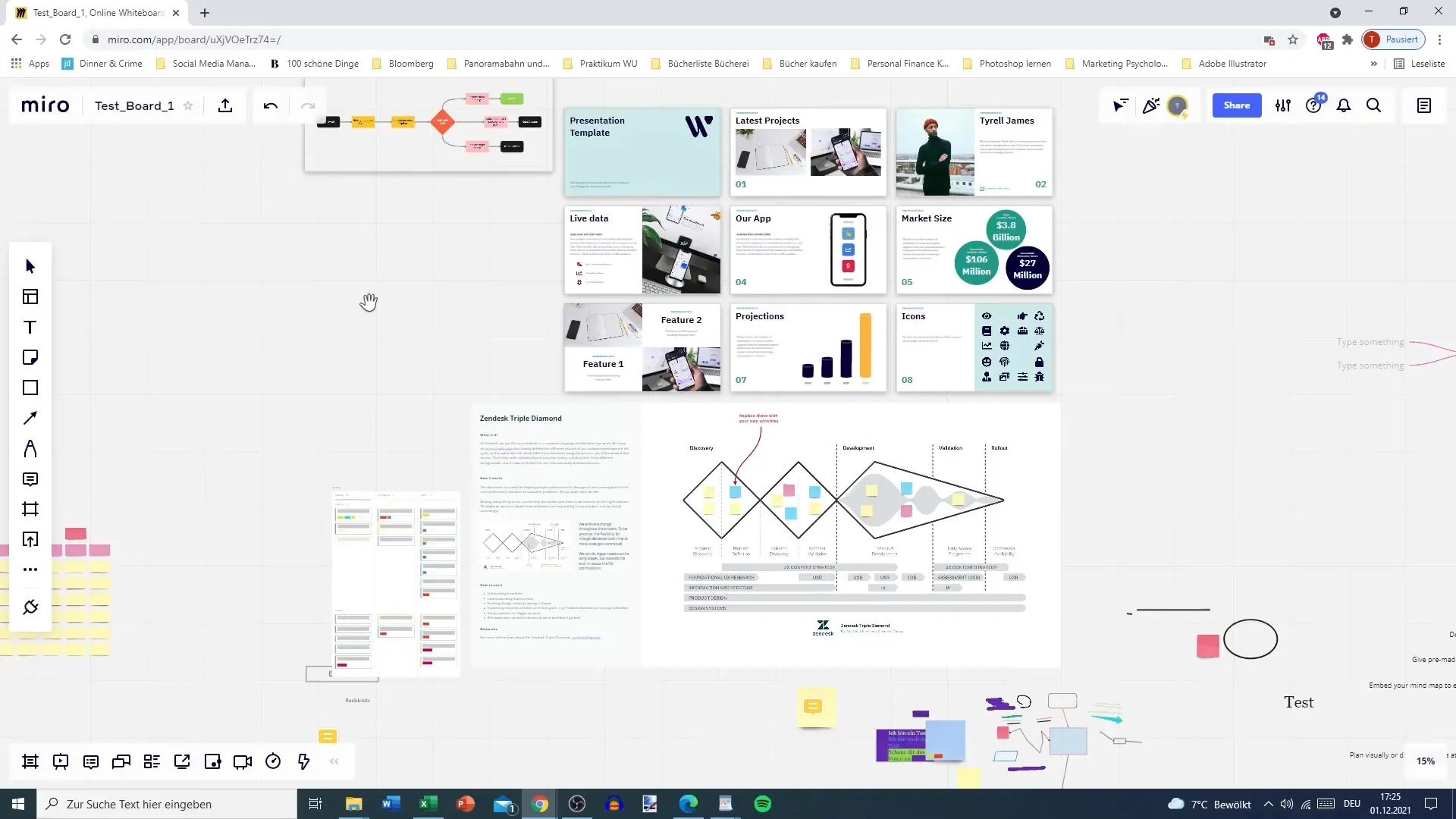Click the Windows search box

click(x=167, y=804)
